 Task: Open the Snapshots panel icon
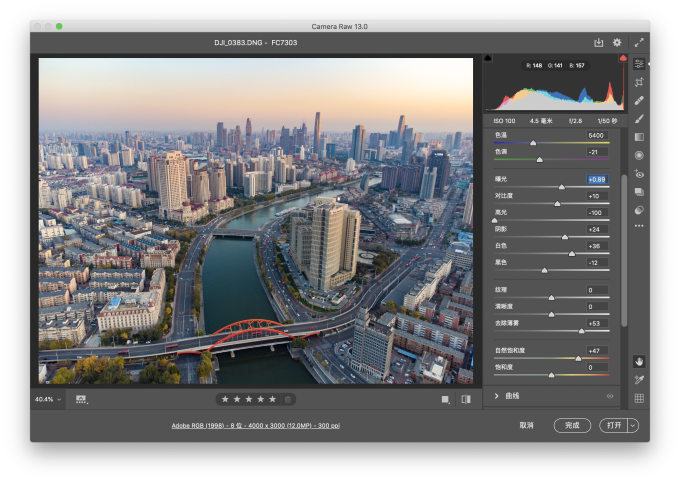point(639,192)
